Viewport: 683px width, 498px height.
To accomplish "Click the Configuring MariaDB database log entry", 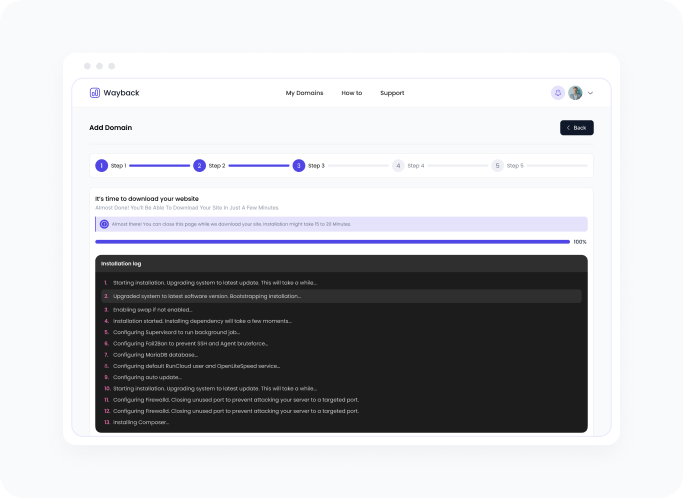I will click(155, 354).
